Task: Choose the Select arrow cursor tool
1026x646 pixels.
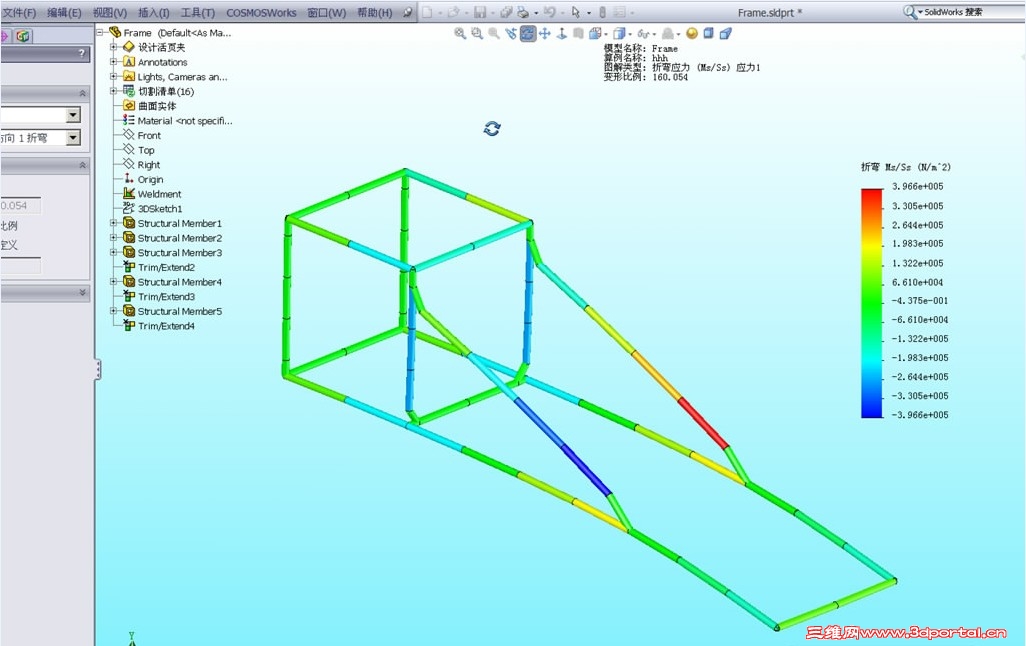Action: coord(576,12)
